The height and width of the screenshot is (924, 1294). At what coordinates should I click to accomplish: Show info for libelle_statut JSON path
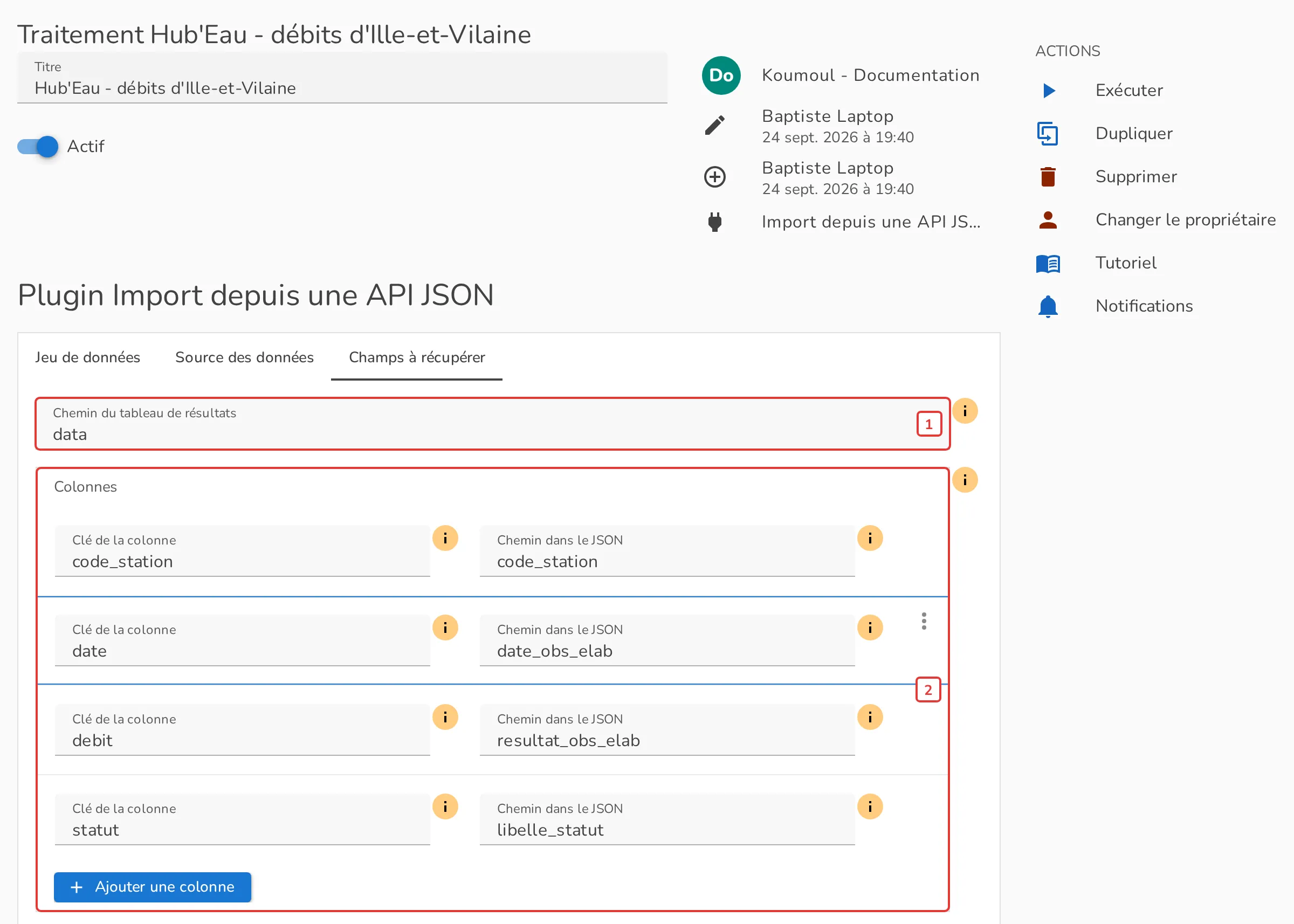pos(870,807)
